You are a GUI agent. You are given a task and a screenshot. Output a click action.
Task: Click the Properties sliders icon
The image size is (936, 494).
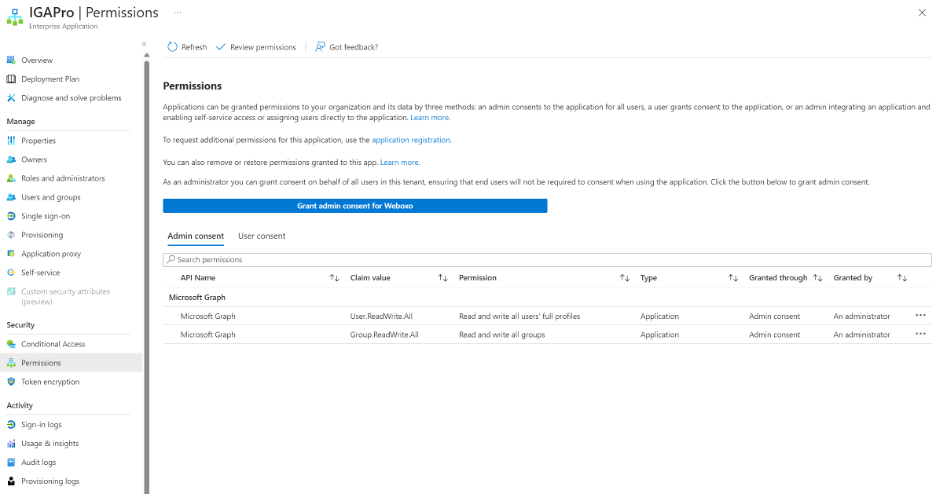11,141
